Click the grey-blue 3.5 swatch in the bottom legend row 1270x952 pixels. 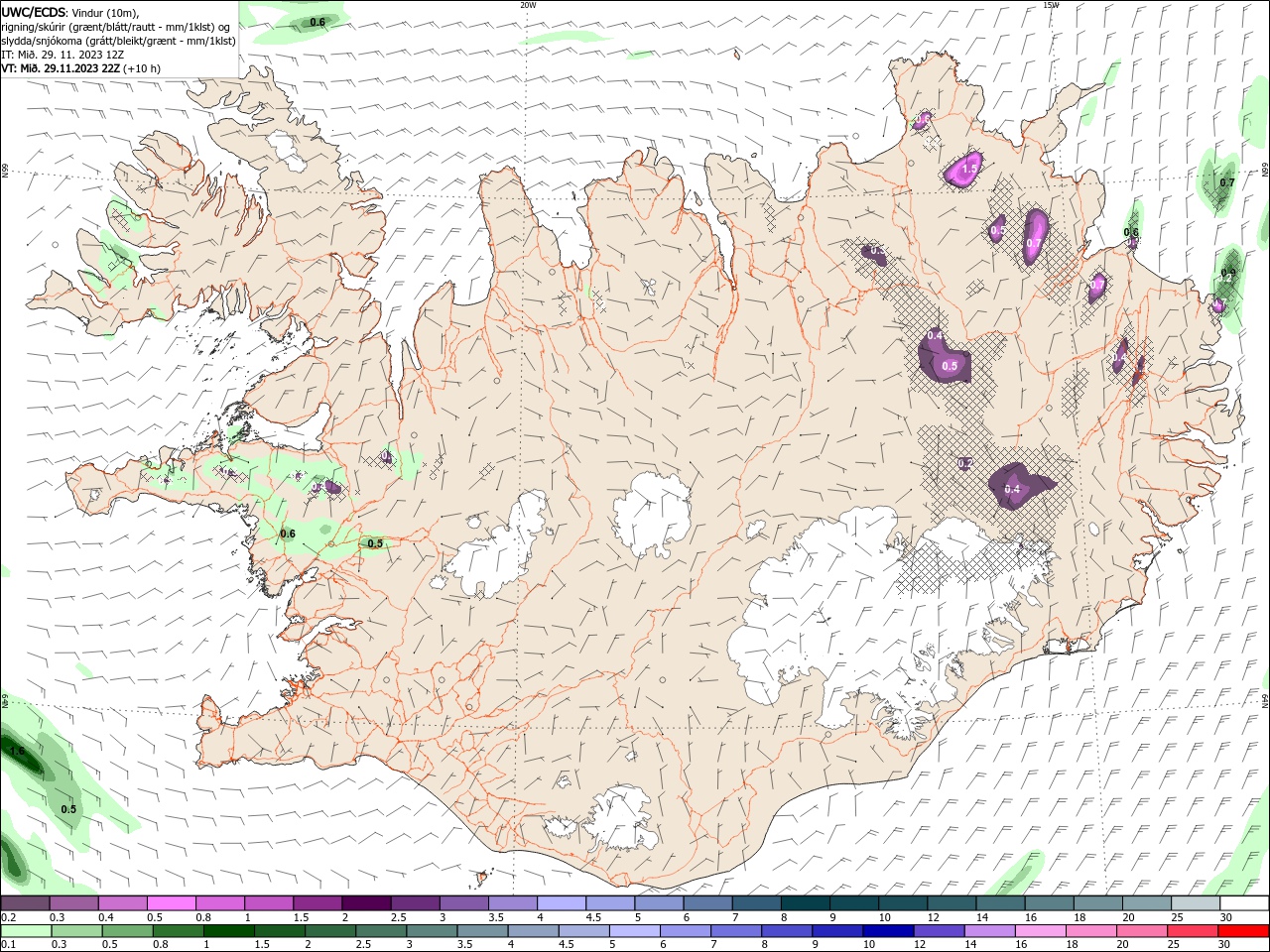click(x=481, y=931)
